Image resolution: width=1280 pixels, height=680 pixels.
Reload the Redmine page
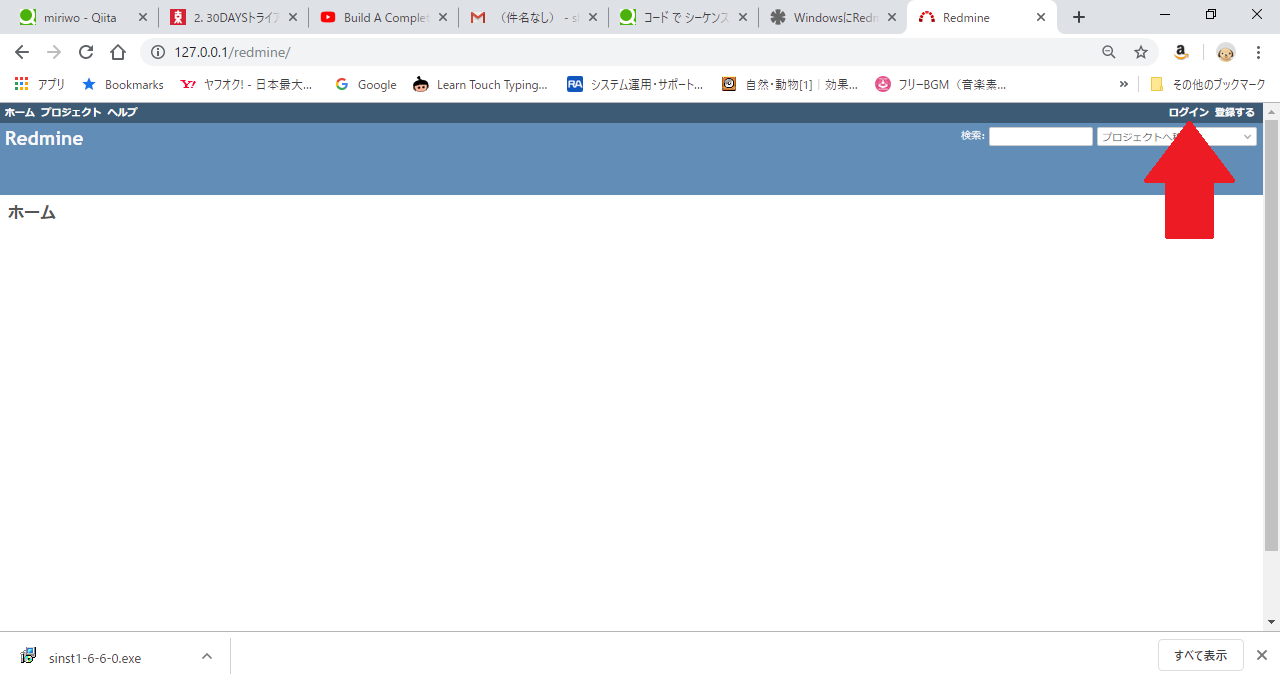pyautogui.click(x=85, y=51)
